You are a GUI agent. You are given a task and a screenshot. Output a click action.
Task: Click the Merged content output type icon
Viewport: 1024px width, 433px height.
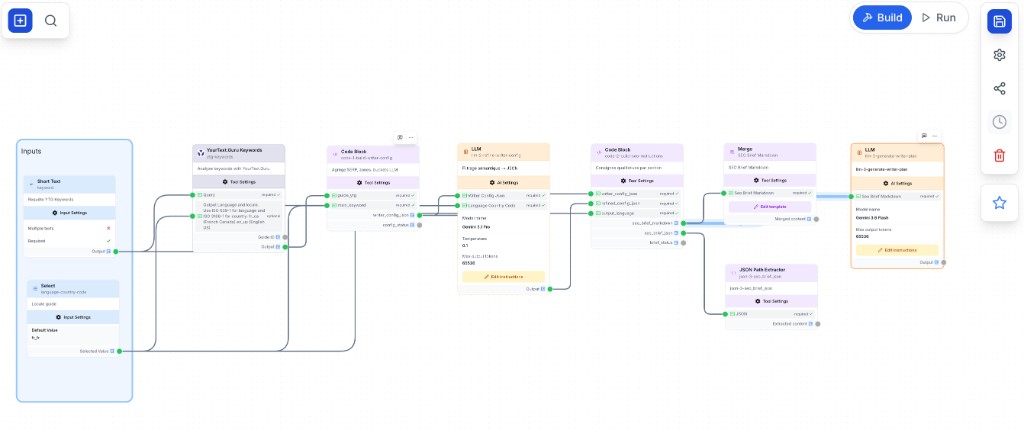pos(809,219)
